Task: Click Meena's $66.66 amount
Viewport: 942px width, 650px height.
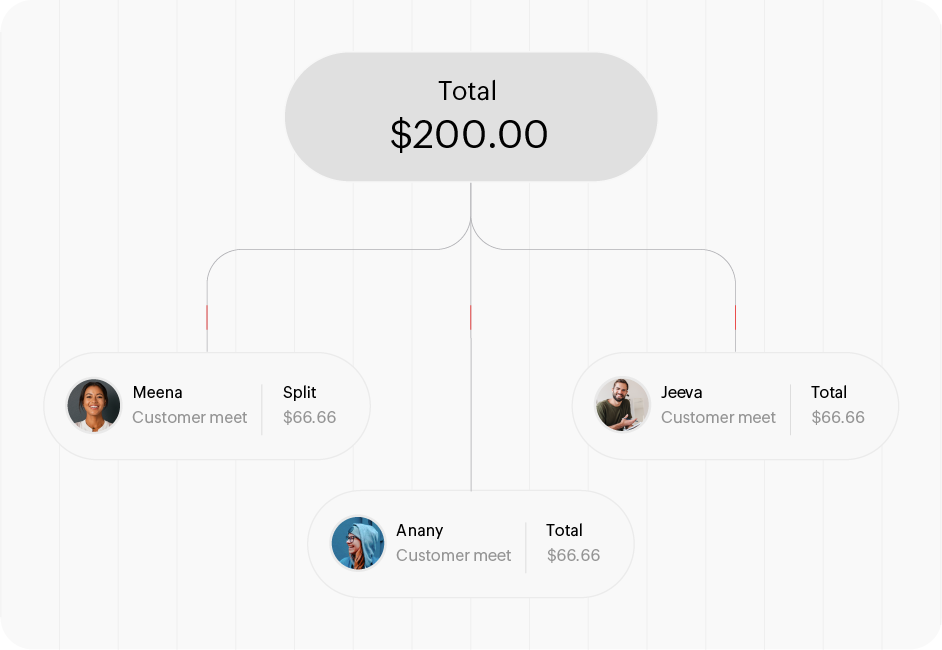Action: click(x=309, y=417)
